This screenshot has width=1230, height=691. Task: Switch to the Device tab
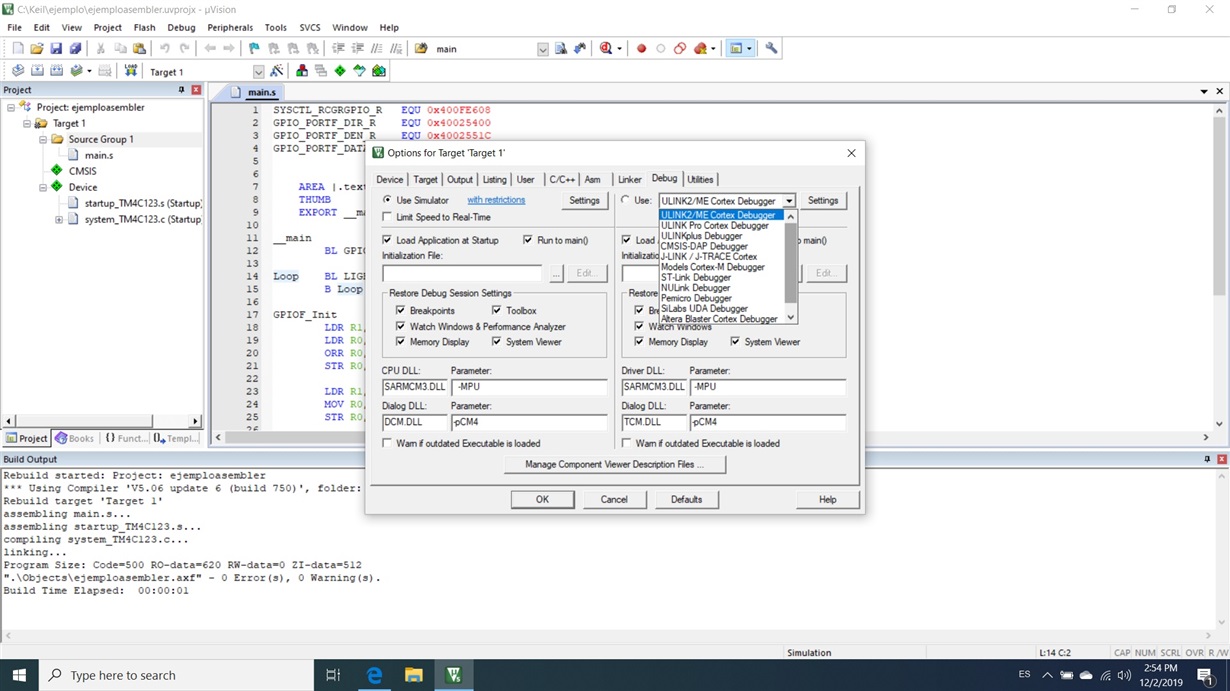coord(390,180)
